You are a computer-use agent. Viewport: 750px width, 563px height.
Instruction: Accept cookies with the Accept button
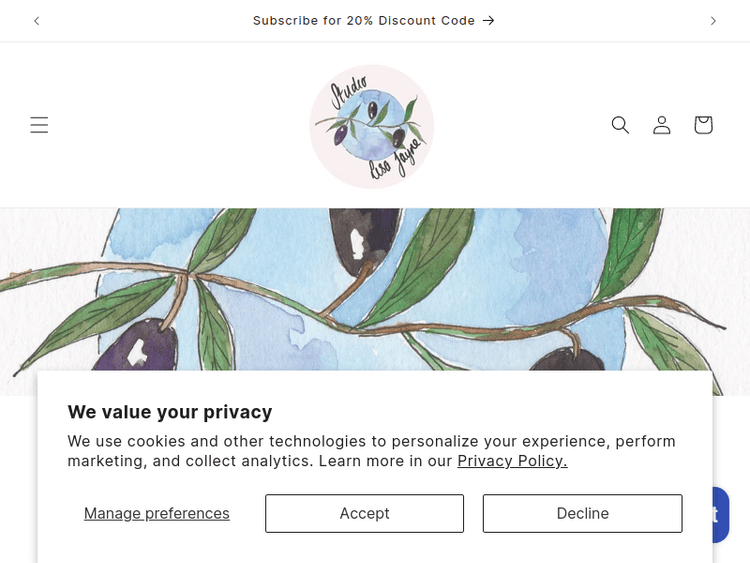point(364,513)
